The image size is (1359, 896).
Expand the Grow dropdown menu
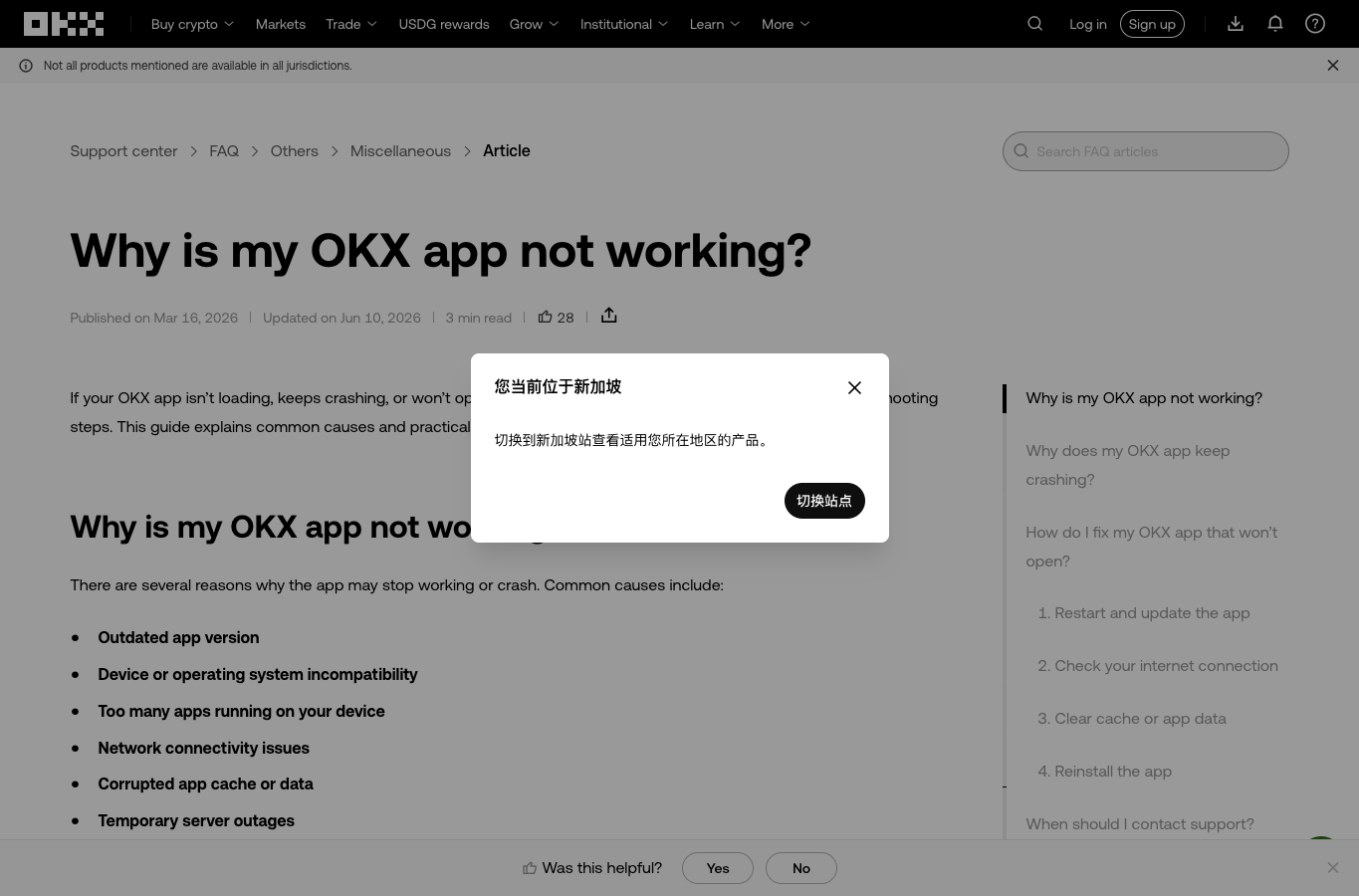point(534,24)
